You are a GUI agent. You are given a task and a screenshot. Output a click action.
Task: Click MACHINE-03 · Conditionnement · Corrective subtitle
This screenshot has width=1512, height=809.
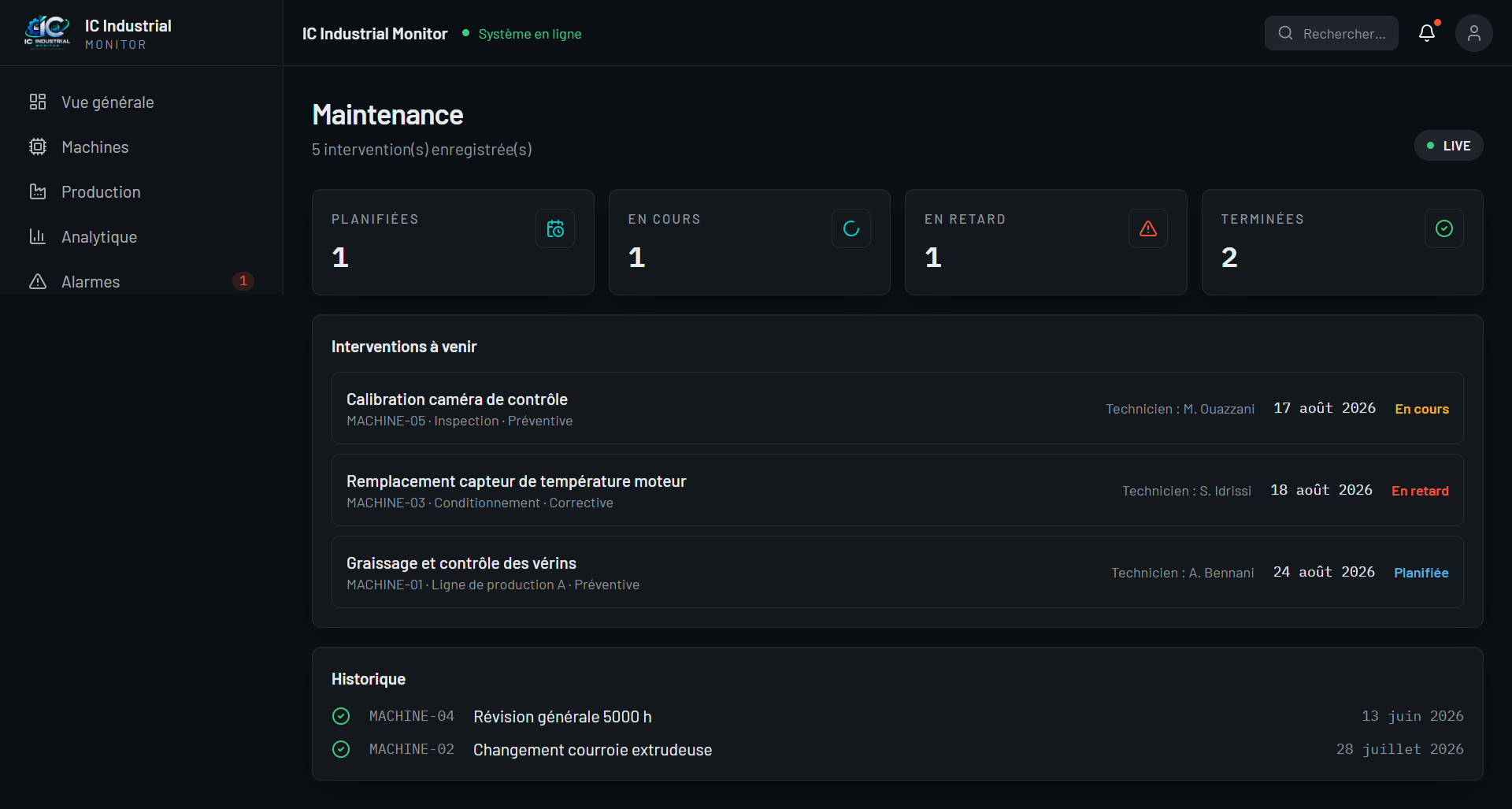480,503
